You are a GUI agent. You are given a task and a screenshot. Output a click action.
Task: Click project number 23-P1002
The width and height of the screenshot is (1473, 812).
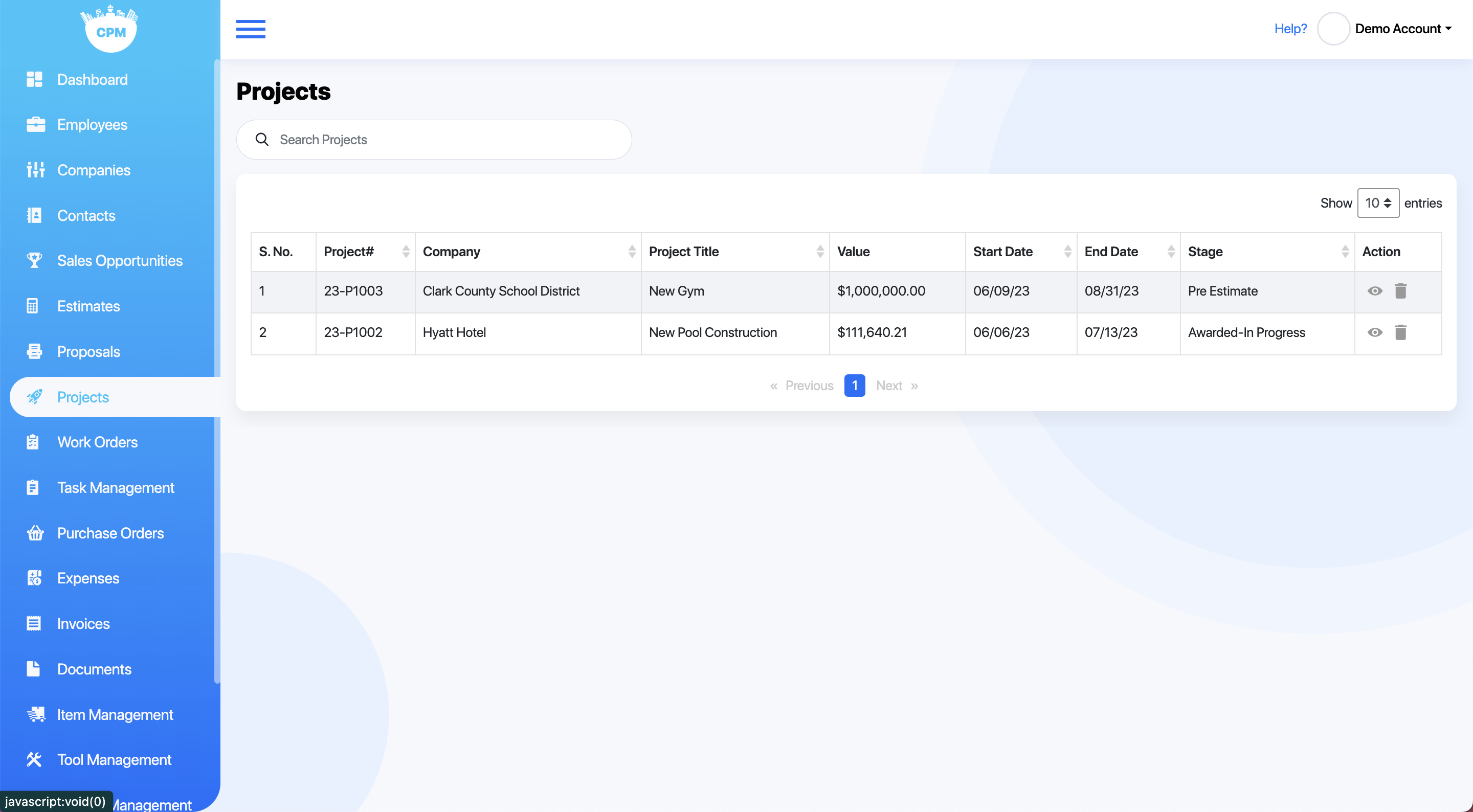(x=353, y=332)
